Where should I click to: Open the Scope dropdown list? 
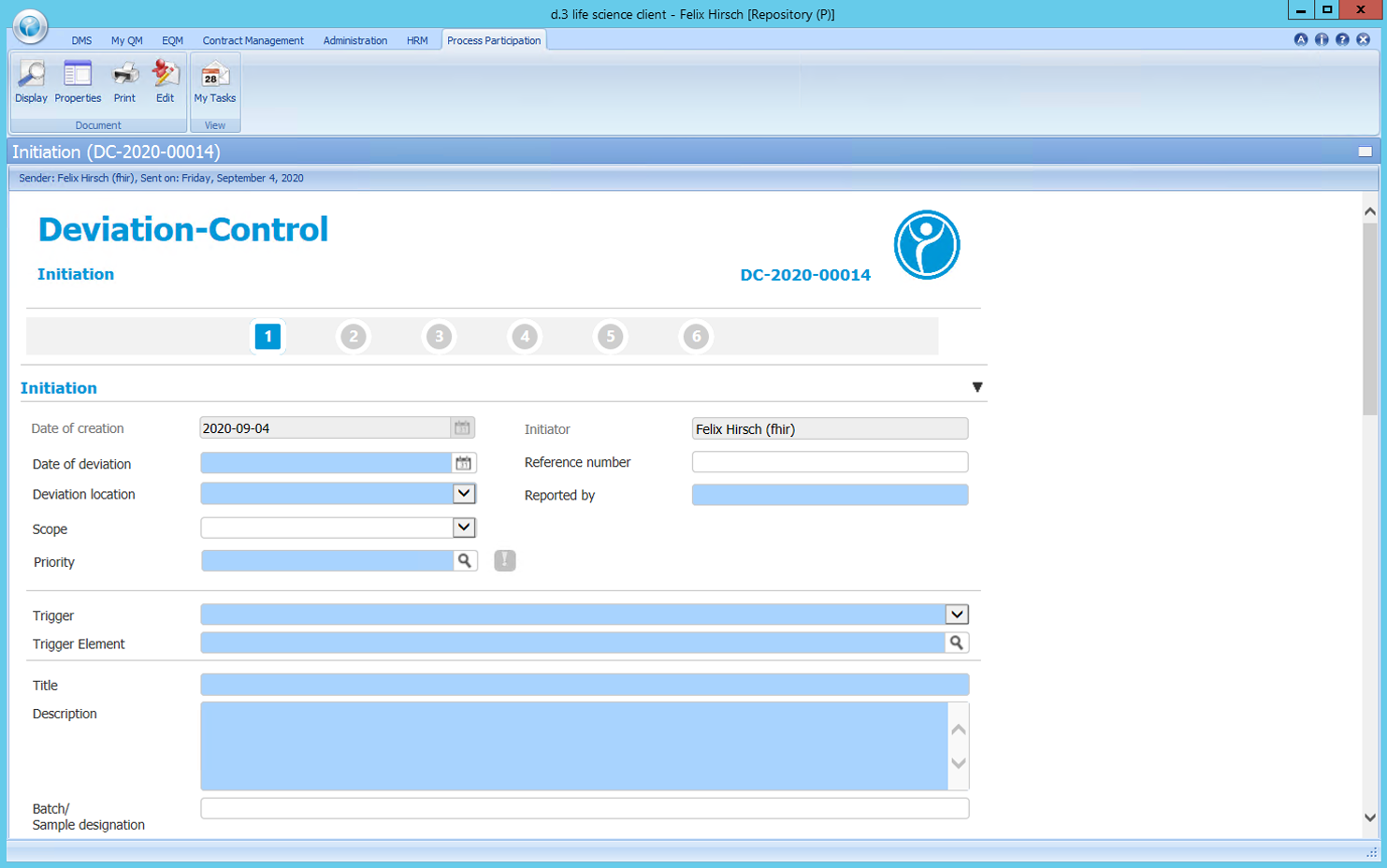(463, 527)
